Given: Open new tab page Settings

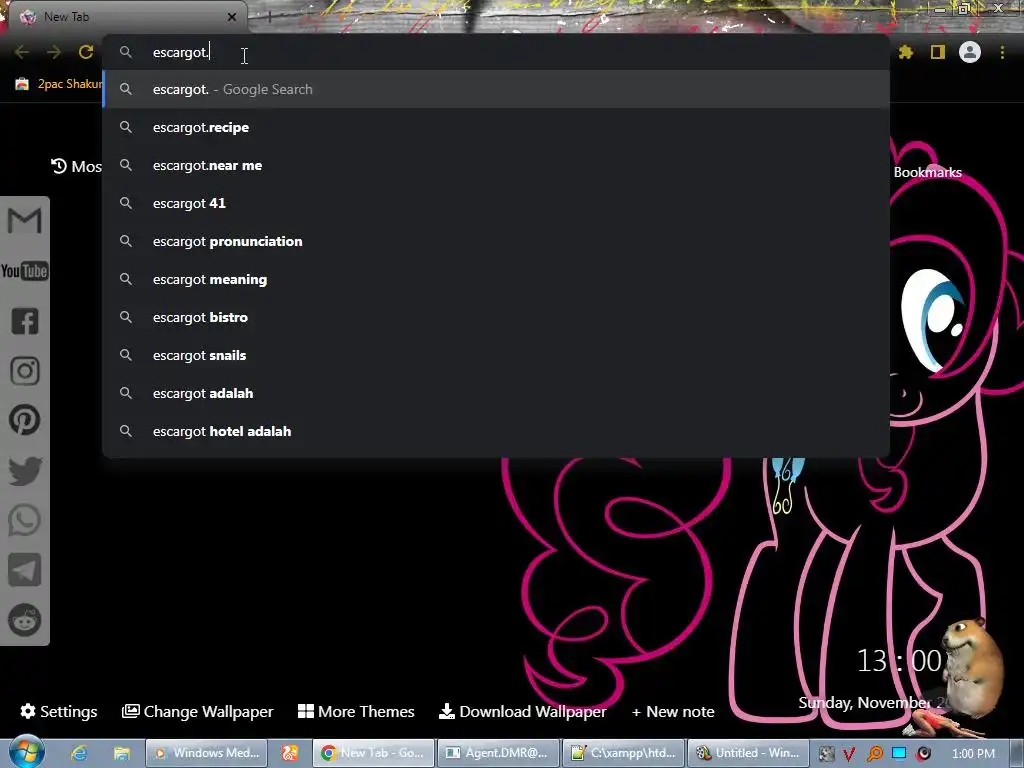Looking at the screenshot, I should pyautogui.click(x=59, y=711).
